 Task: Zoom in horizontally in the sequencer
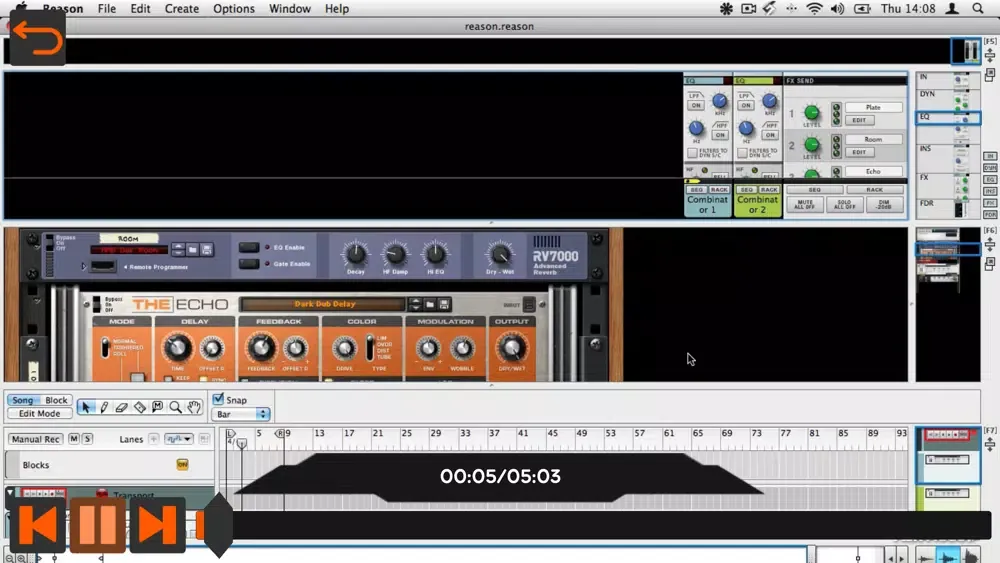click(21, 559)
